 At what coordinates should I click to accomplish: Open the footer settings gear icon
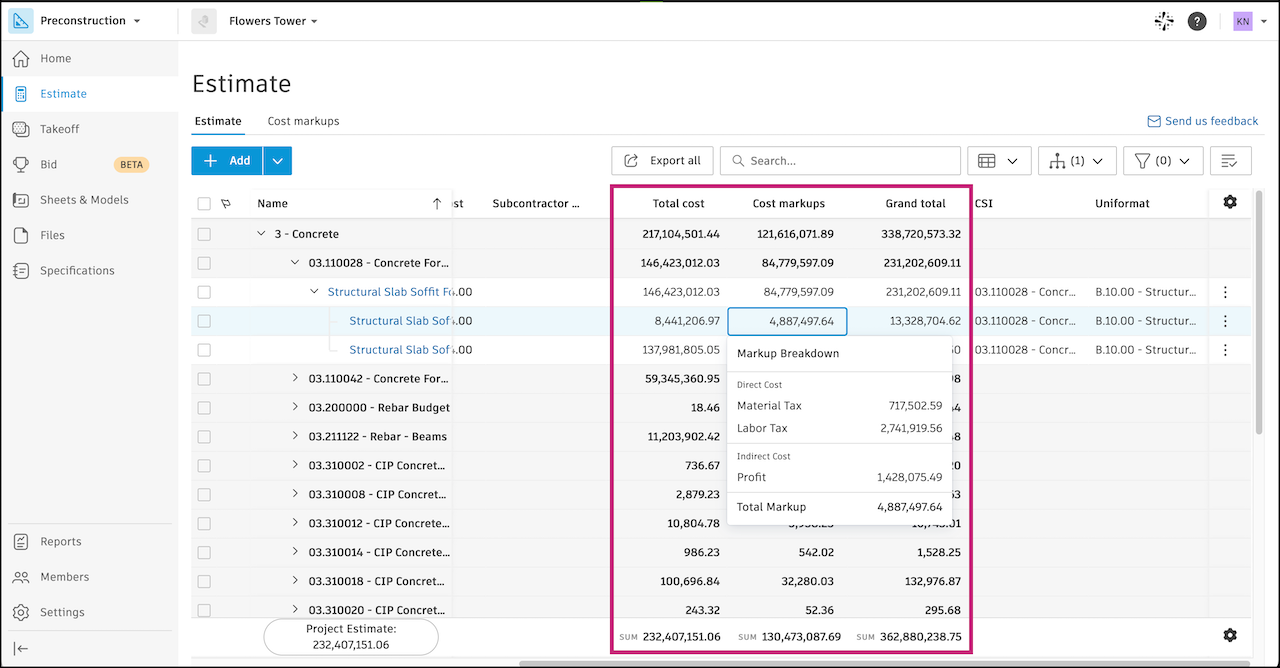click(x=1230, y=636)
